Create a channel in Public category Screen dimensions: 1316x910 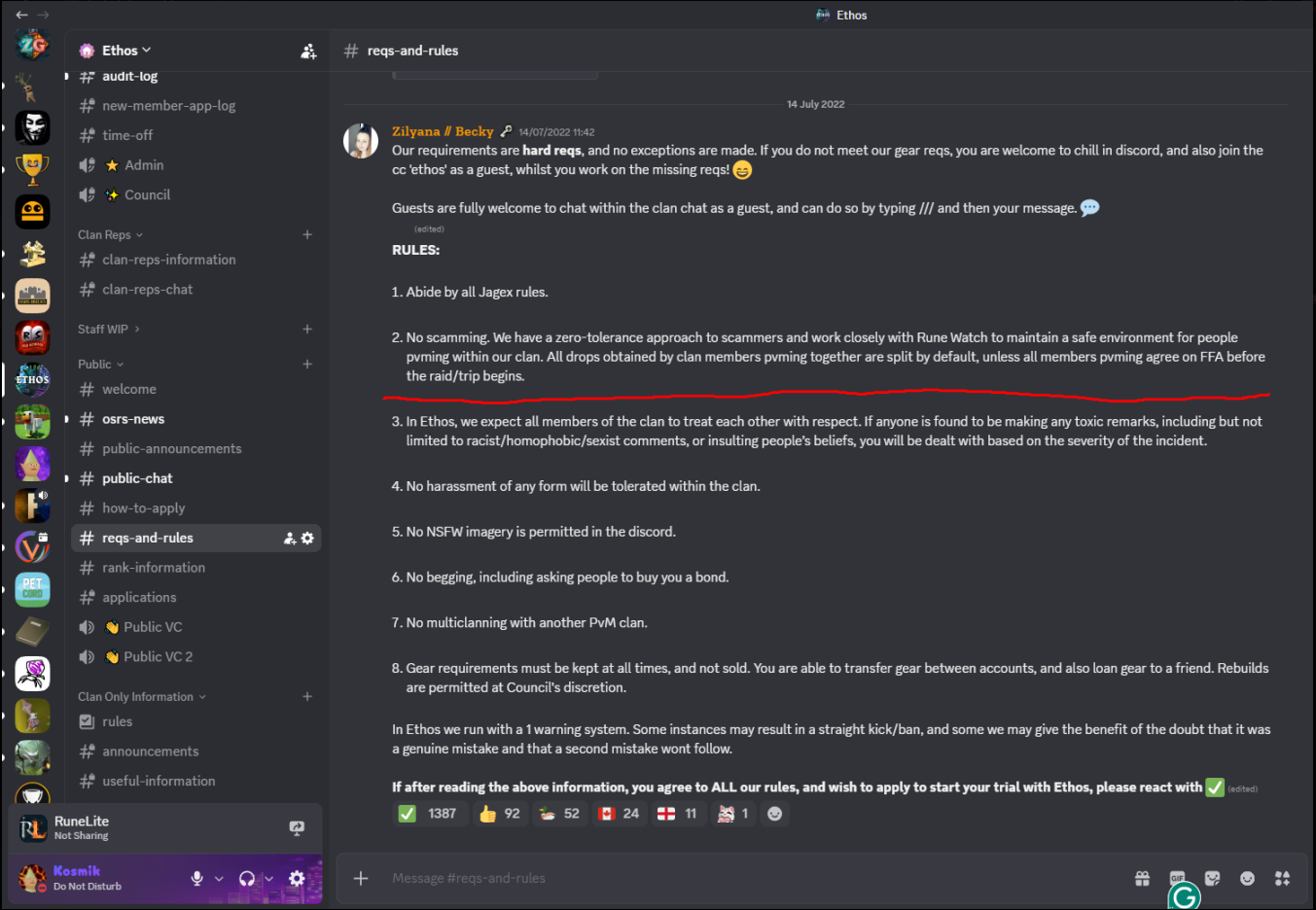point(307,364)
